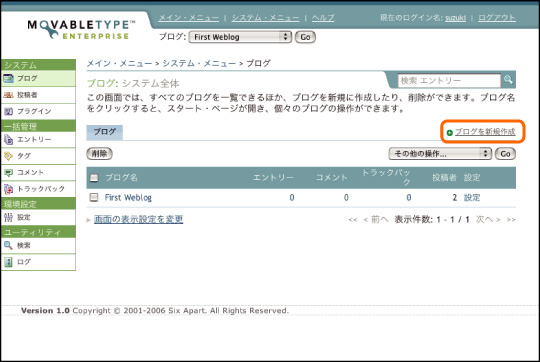Click the エントリー document icon in sidebar

point(8,139)
